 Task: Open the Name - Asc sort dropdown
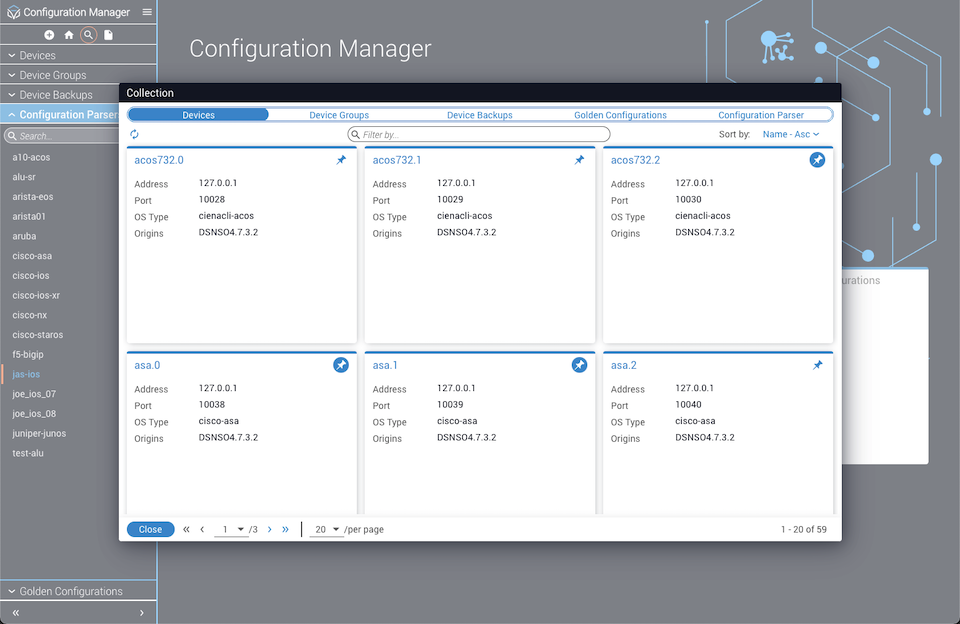click(790, 134)
